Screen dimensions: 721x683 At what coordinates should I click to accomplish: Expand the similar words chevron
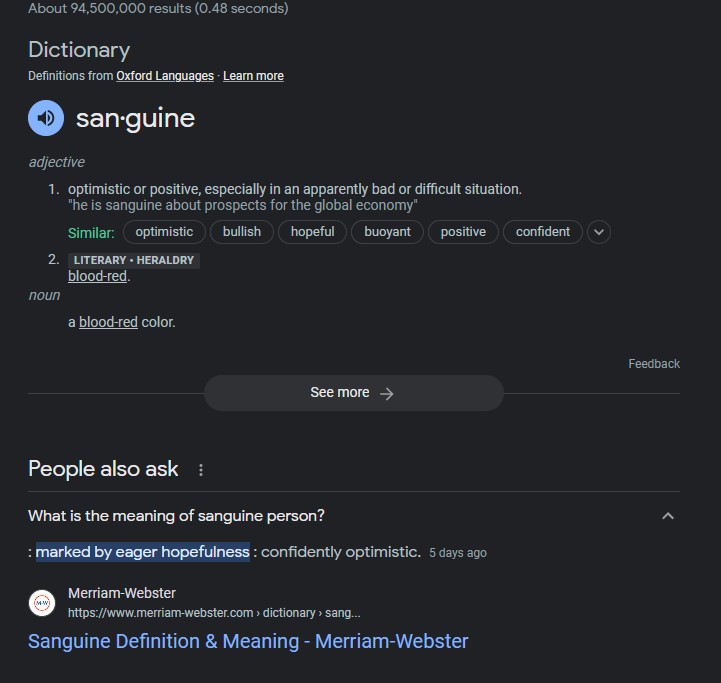click(x=599, y=232)
